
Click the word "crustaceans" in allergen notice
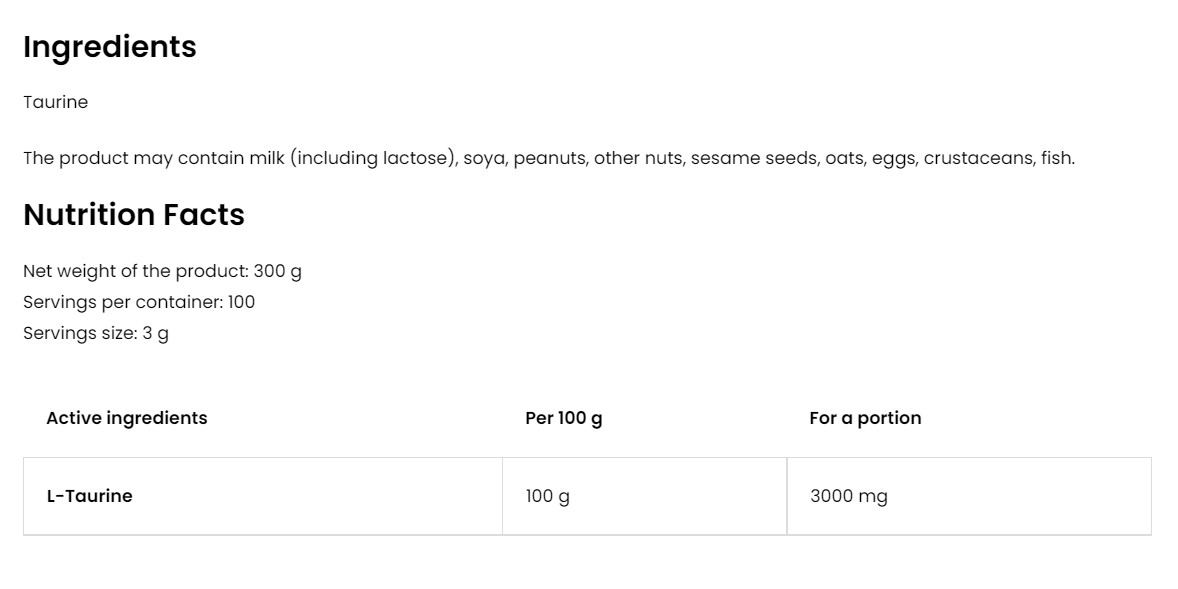click(x=978, y=158)
